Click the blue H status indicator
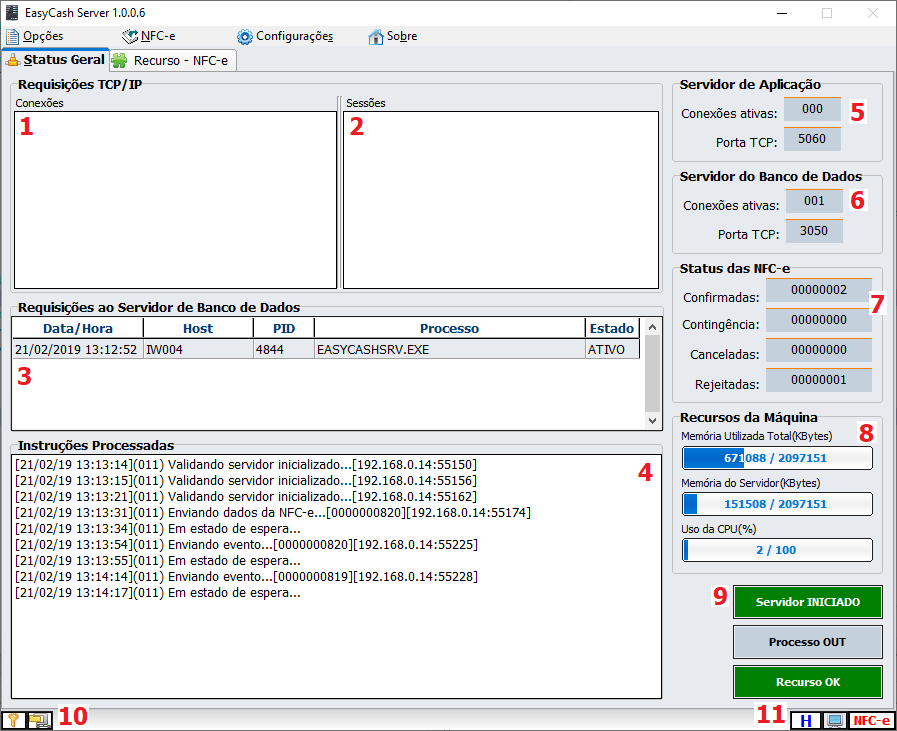Image resolution: width=897 pixels, height=731 pixels. (x=803, y=720)
